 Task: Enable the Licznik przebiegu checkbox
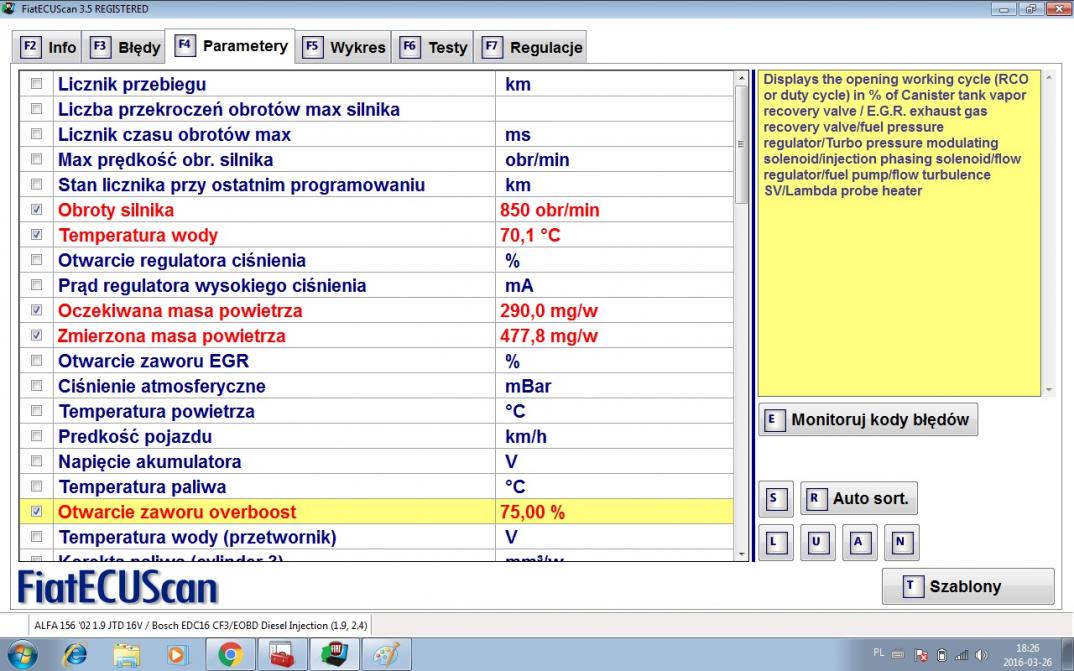(36, 84)
